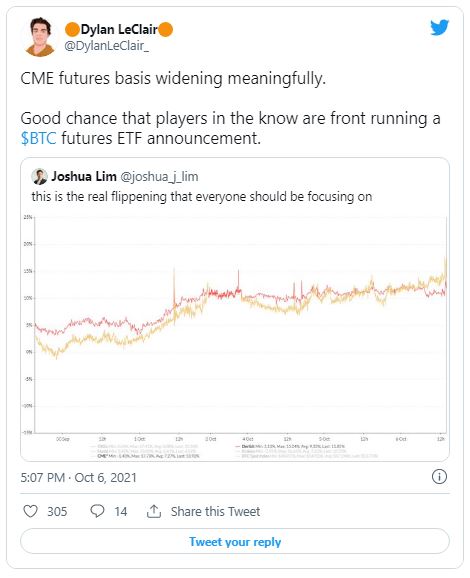This screenshot has height=578, width=470.
Task: Click the orange circle after Dylan LeClair
Action: [x=165, y=29]
